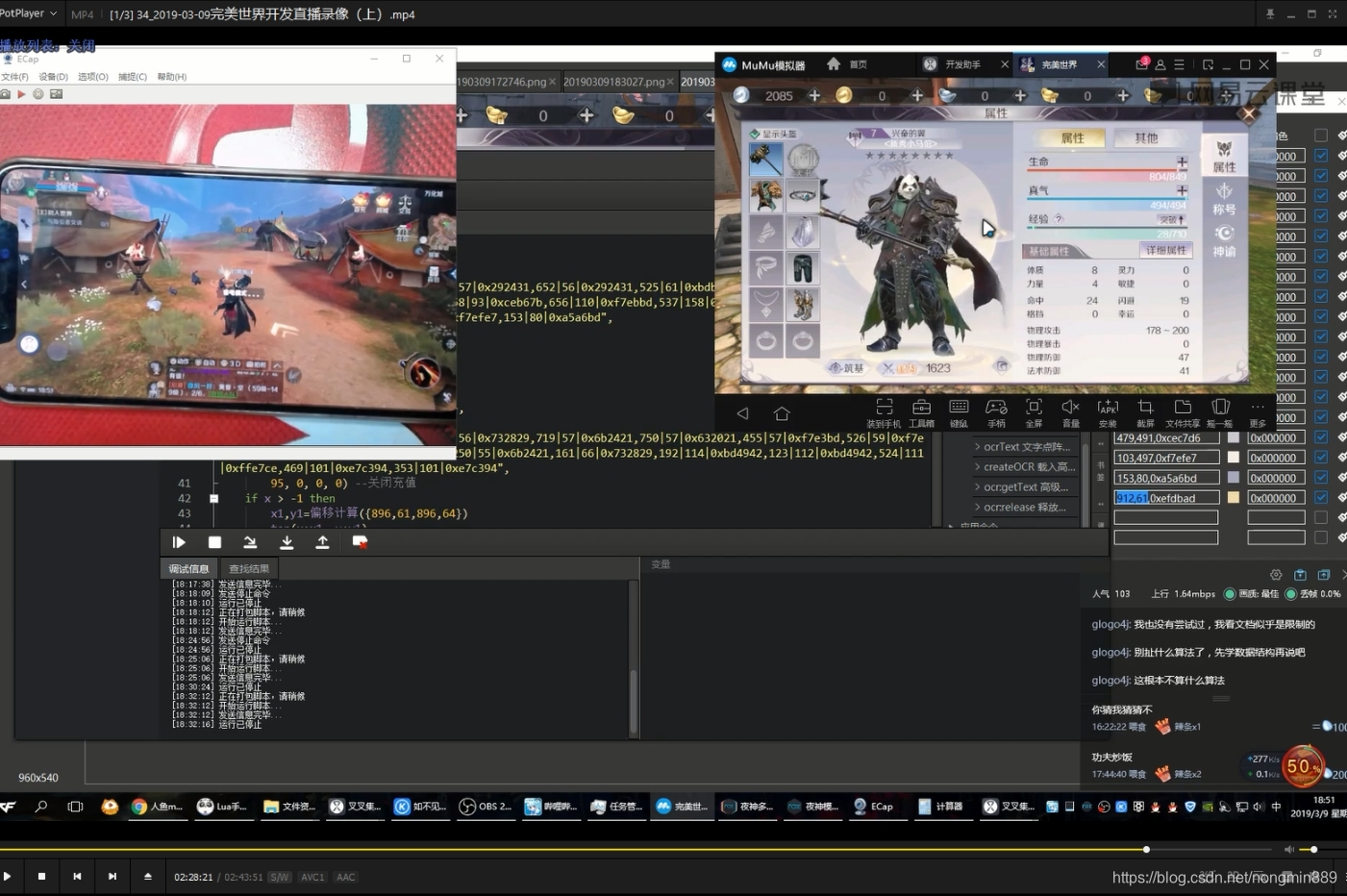Click plus next to 2085 currency
Viewport: 1347px width, 896px height.
tap(814, 95)
